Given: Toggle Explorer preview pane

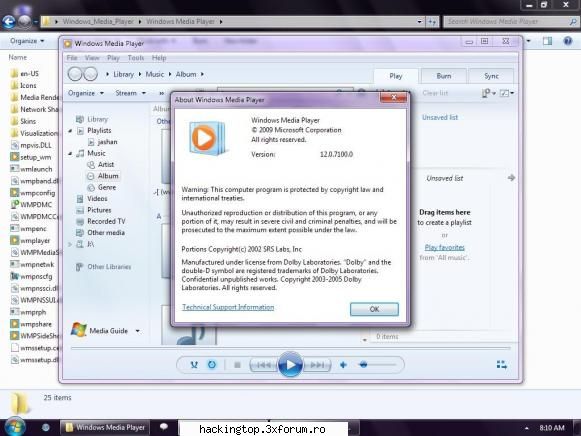Looking at the screenshot, I should 547,41.
